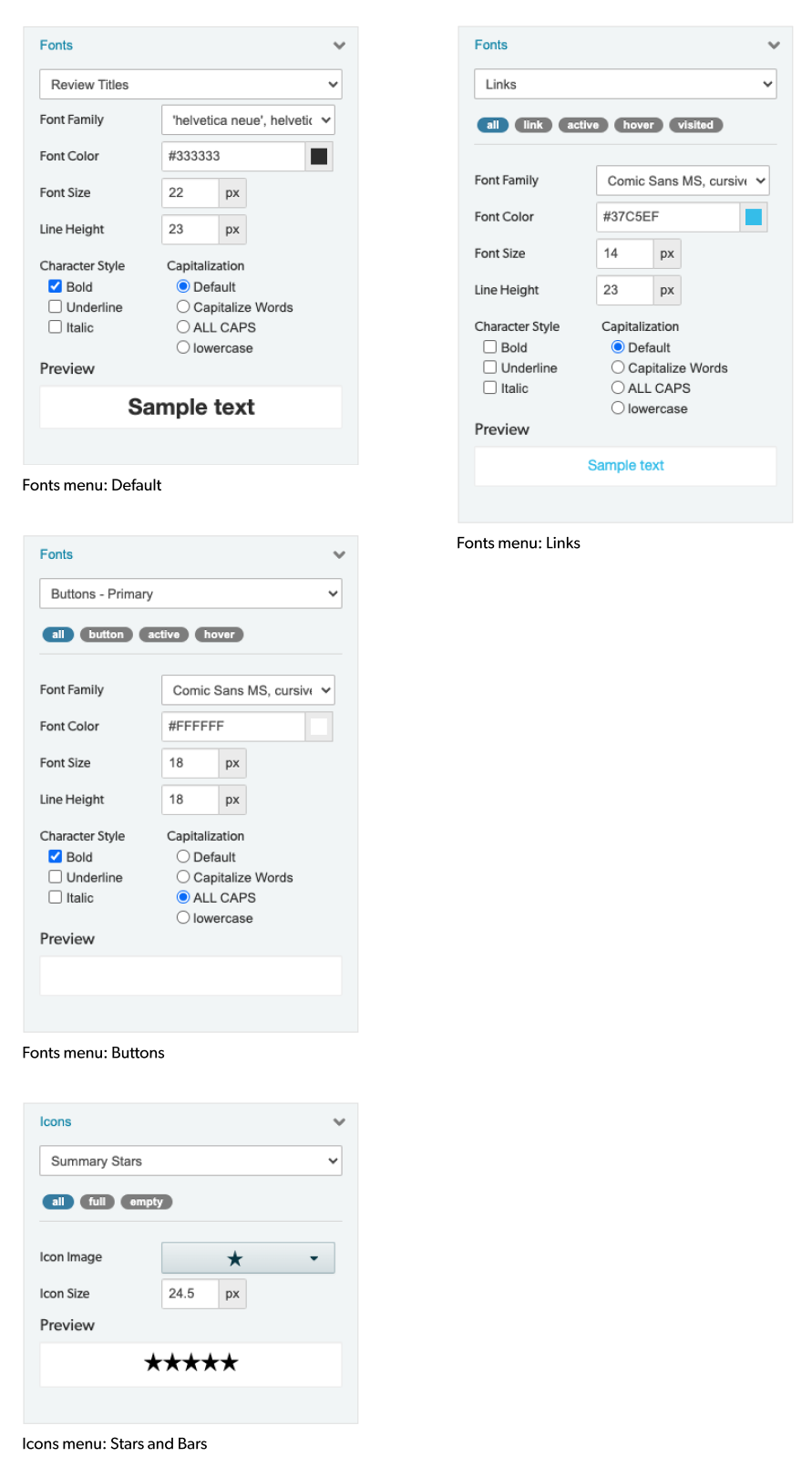The height and width of the screenshot is (1477, 812).
Task: Switch to the 'hover' state in Links
Action: click(638, 125)
